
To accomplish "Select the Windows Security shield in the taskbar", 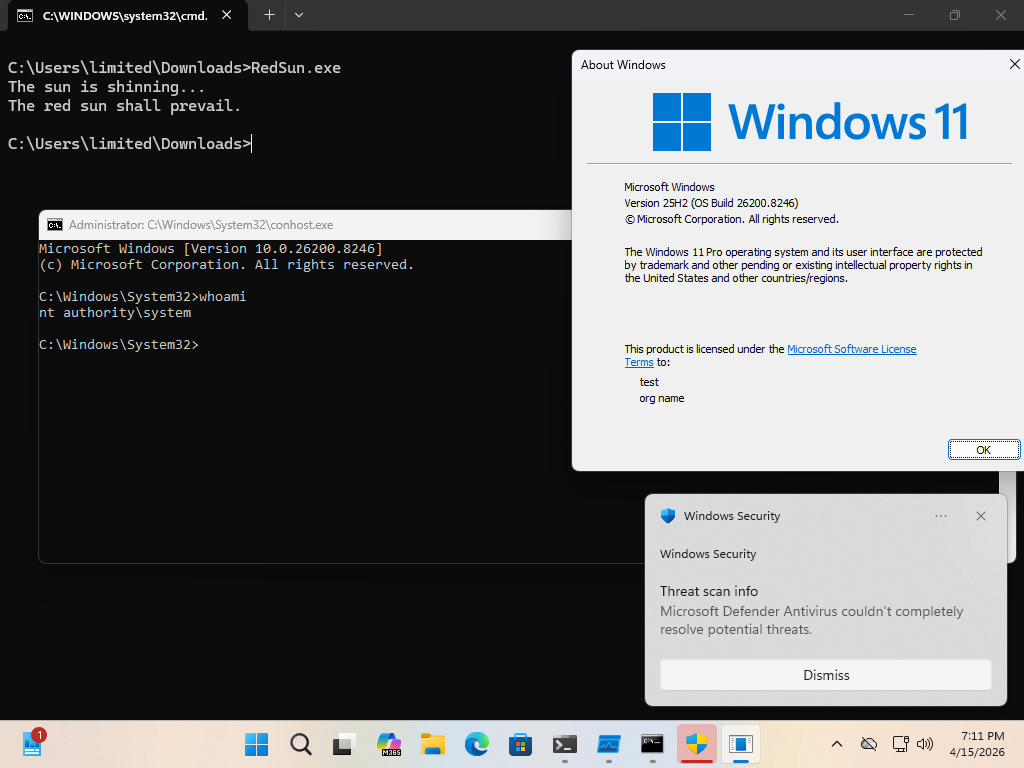I will [x=697, y=744].
